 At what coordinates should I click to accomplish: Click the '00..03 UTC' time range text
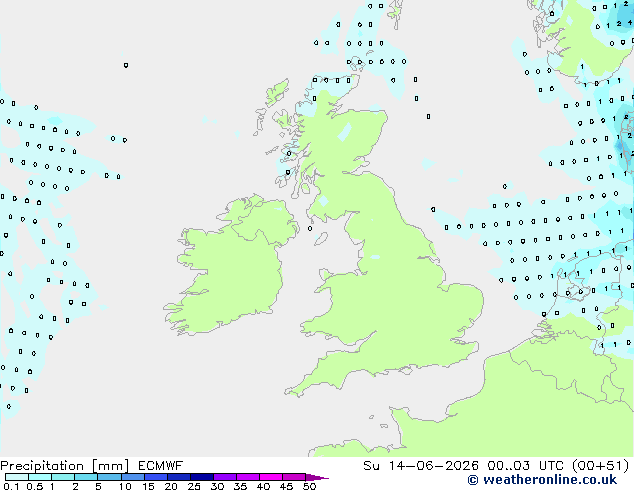click(x=525, y=466)
